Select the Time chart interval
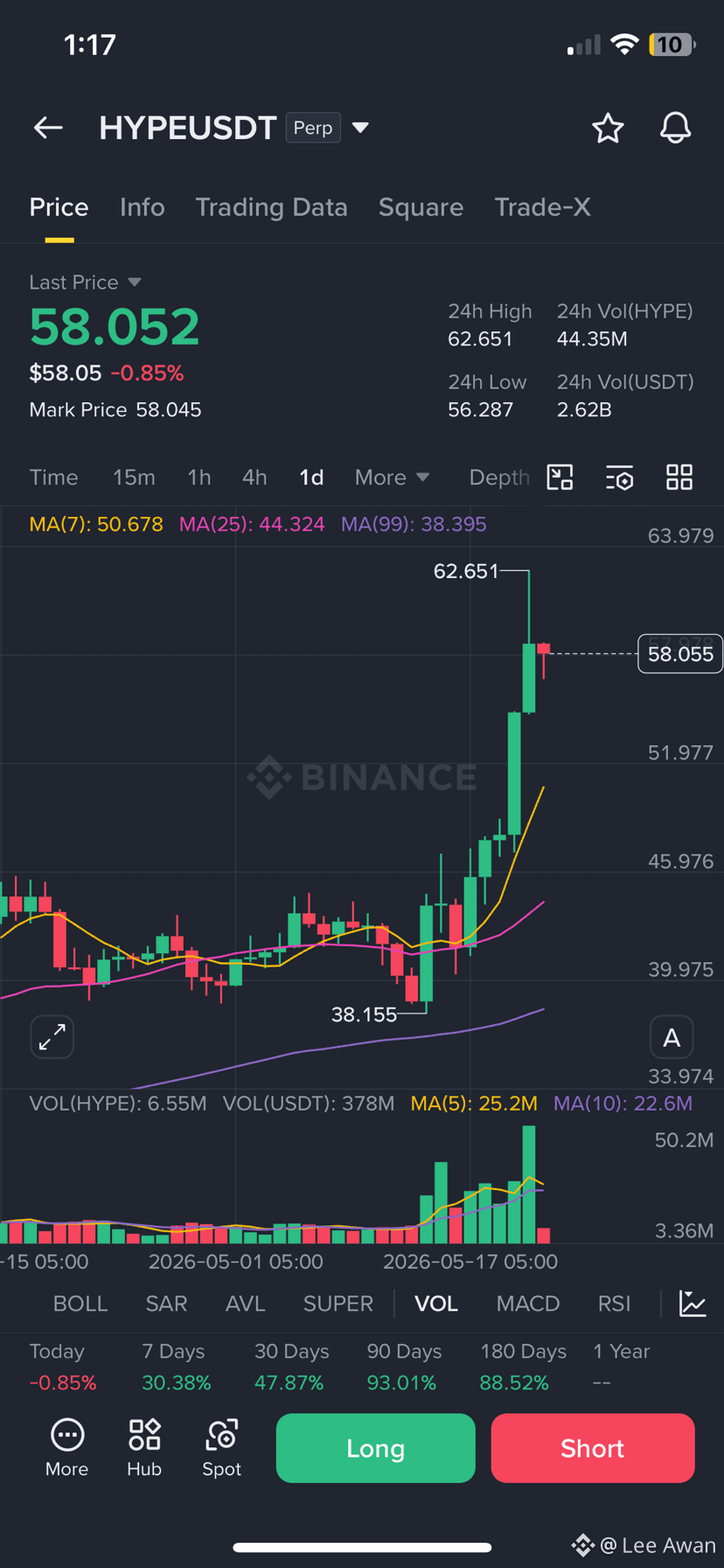The width and height of the screenshot is (724, 1568). pyautogui.click(x=53, y=477)
